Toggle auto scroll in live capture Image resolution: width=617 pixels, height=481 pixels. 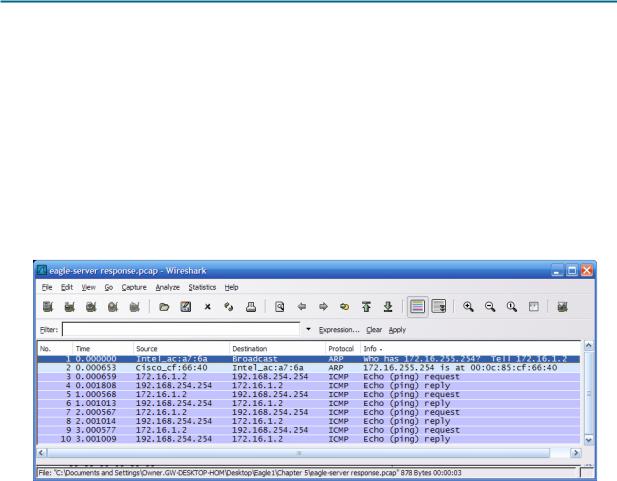click(439, 307)
